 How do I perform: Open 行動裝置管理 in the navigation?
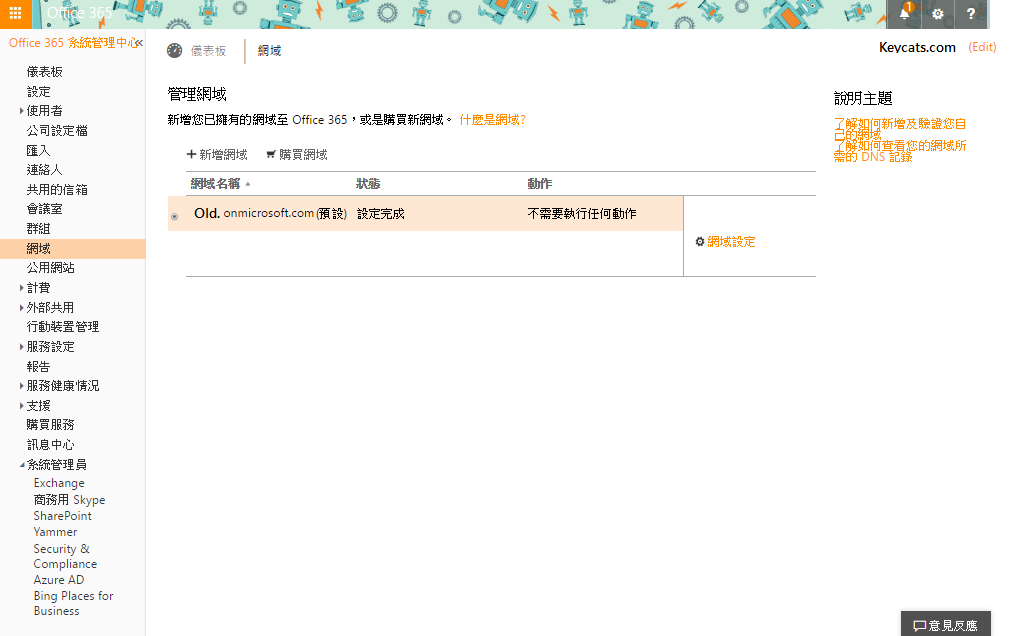tap(63, 326)
